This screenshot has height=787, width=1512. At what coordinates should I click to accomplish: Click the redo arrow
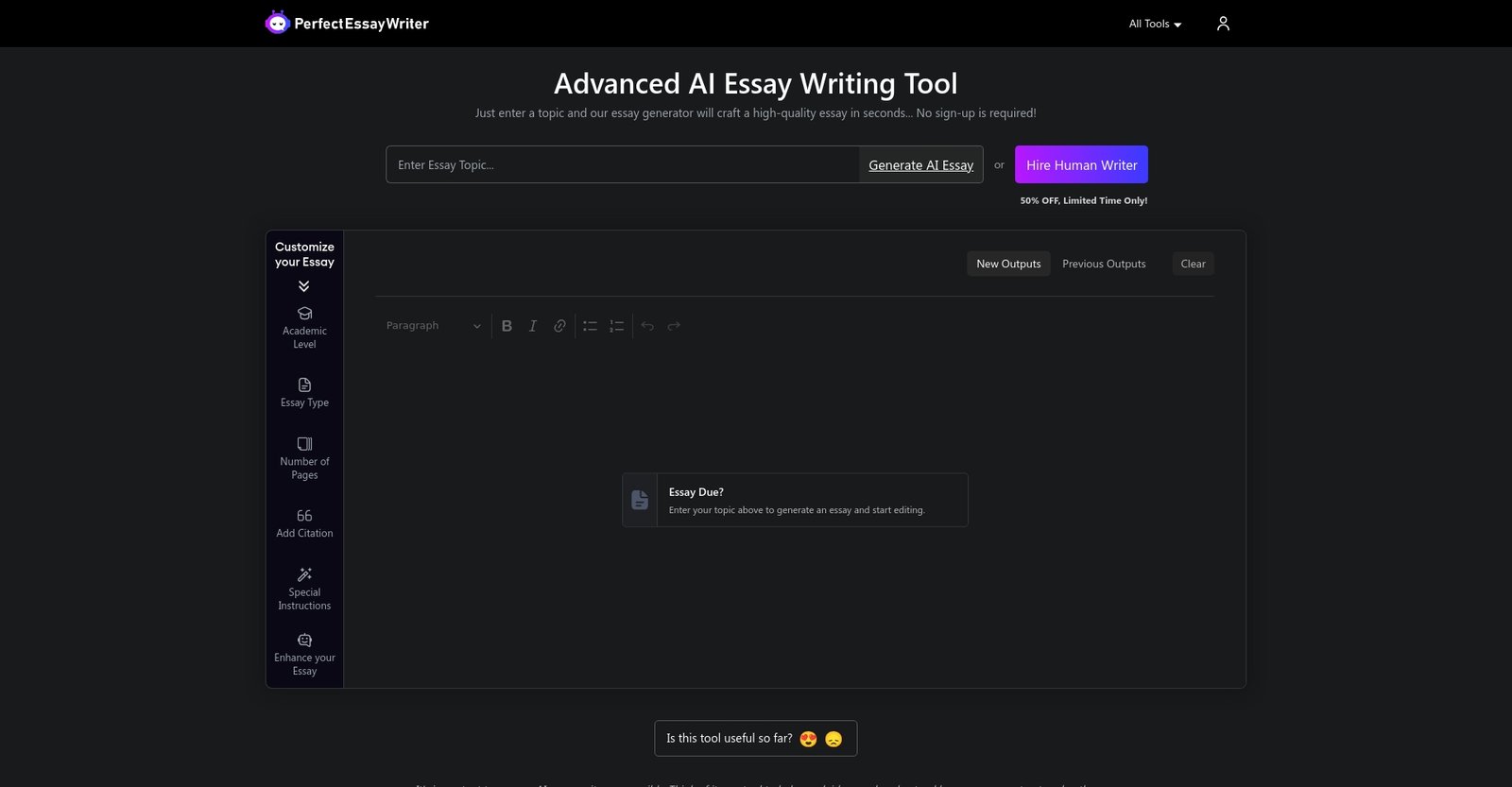point(674,326)
